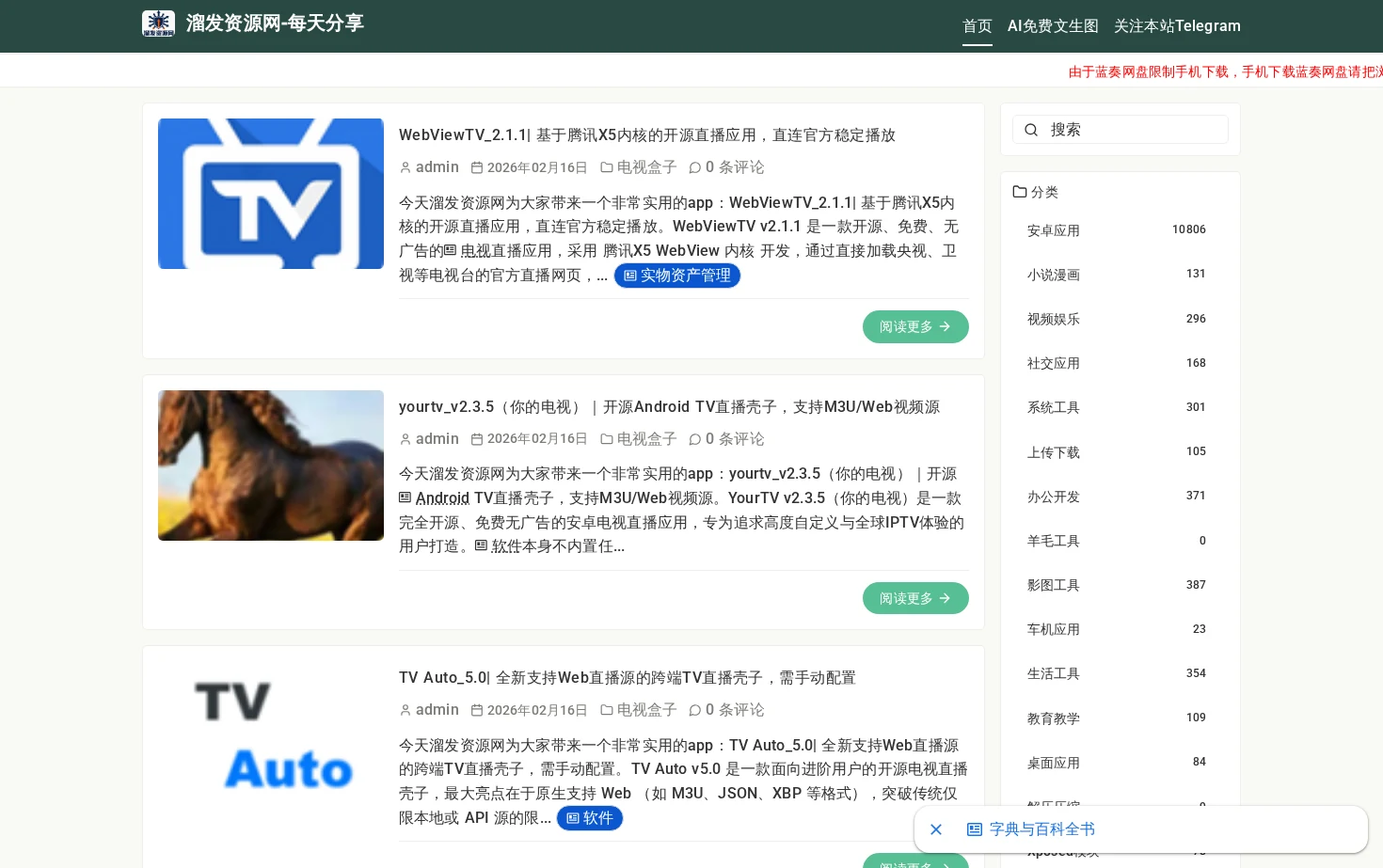Click the icon before 字典与百科全书
This screenshot has height=868, width=1383.
[975, 829]
